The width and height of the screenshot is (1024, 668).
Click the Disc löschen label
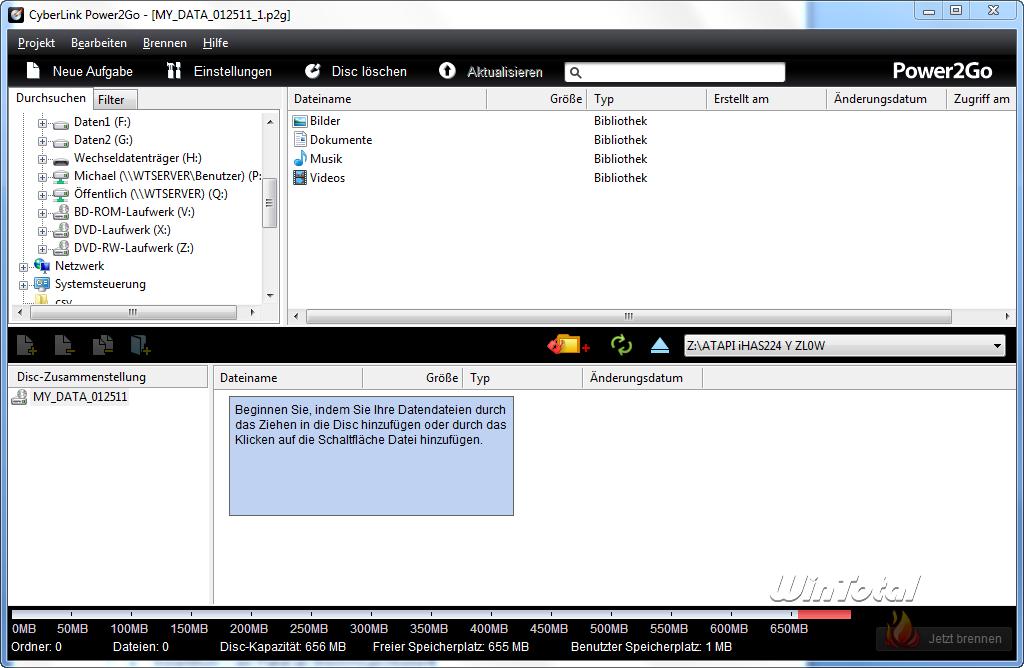369,71
